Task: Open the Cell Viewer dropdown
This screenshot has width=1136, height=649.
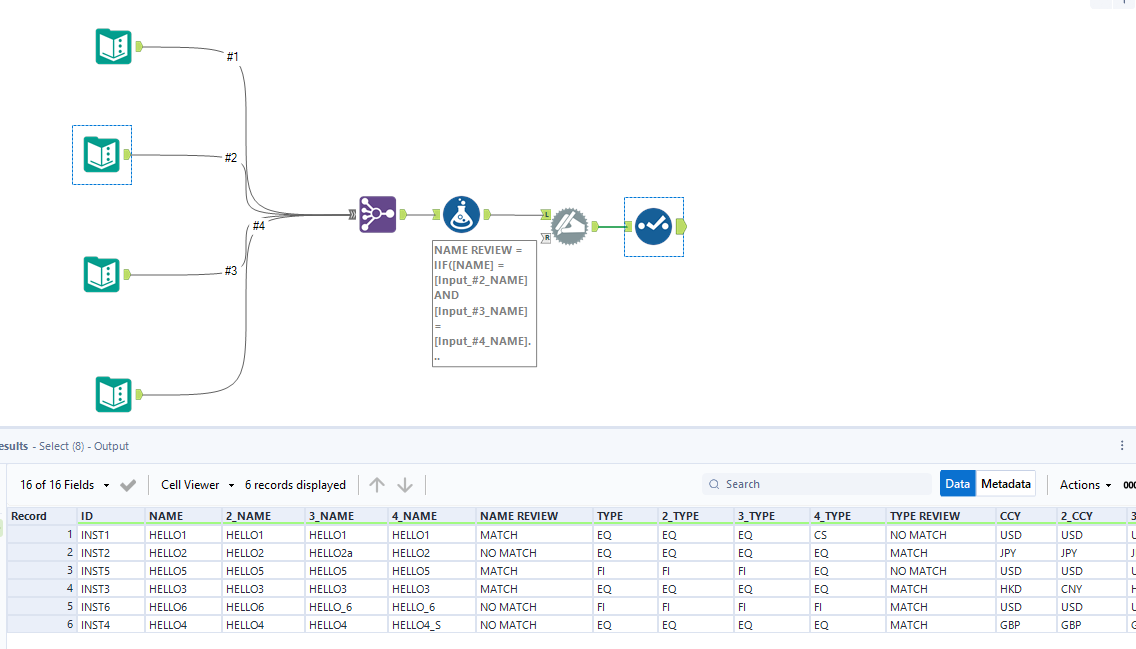Action: coord(196,484)
